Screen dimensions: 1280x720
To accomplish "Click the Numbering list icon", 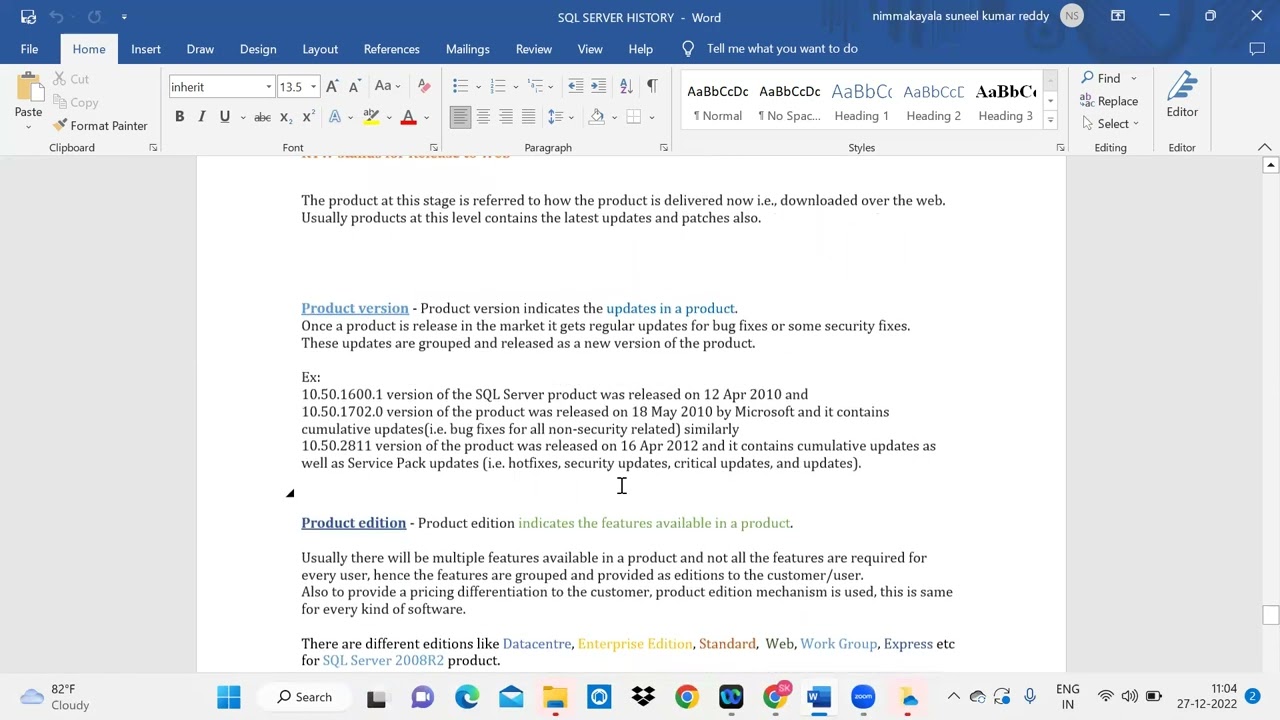I will (498, 86).
